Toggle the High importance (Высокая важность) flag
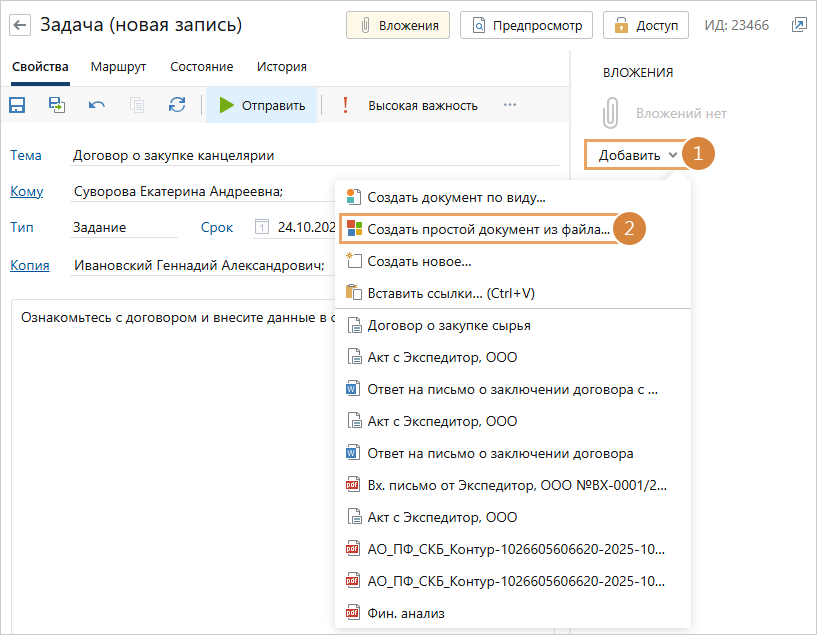 click(x=410, y=105)
